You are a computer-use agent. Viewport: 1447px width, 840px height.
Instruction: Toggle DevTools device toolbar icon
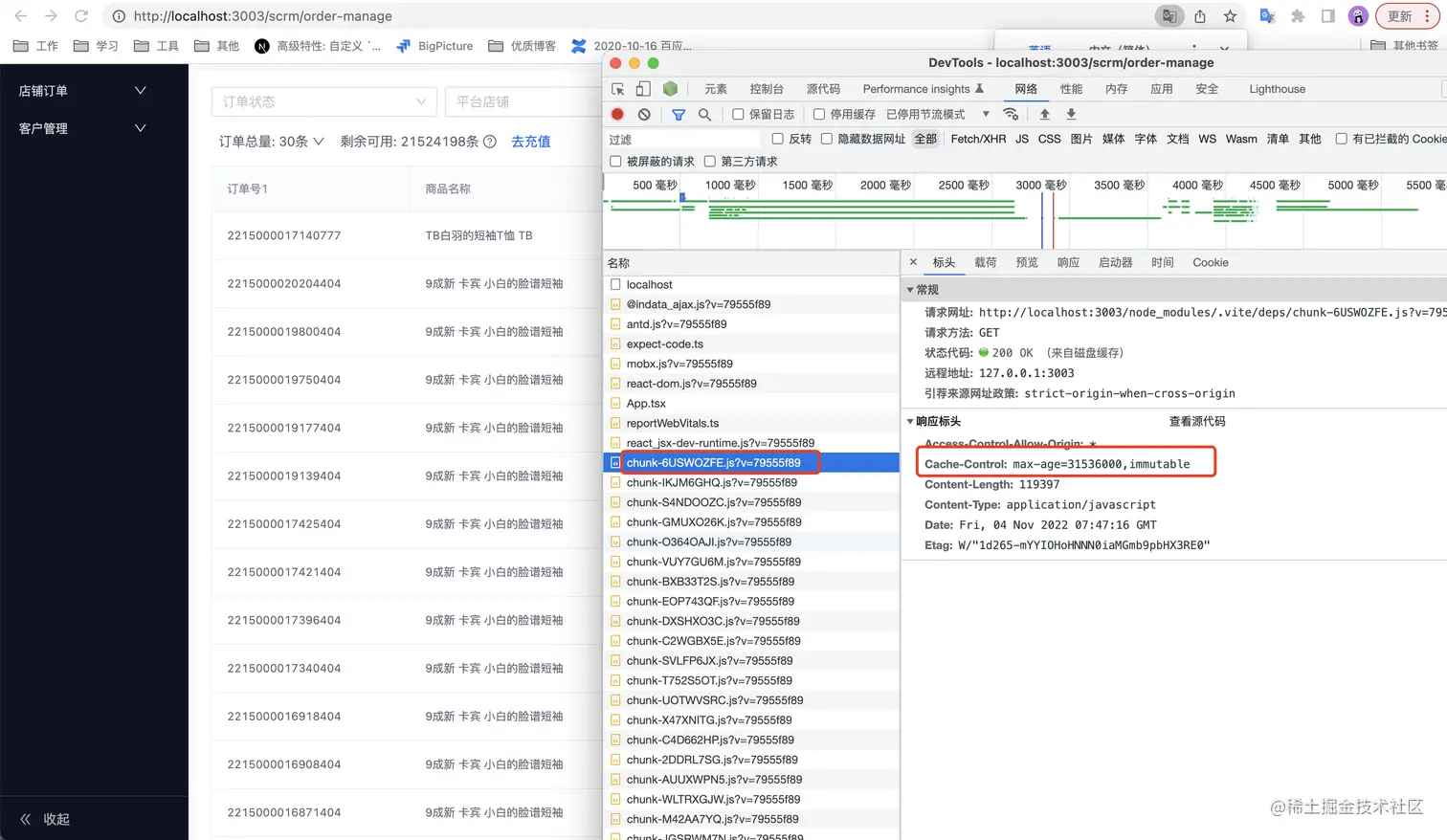tap(643, 89)
